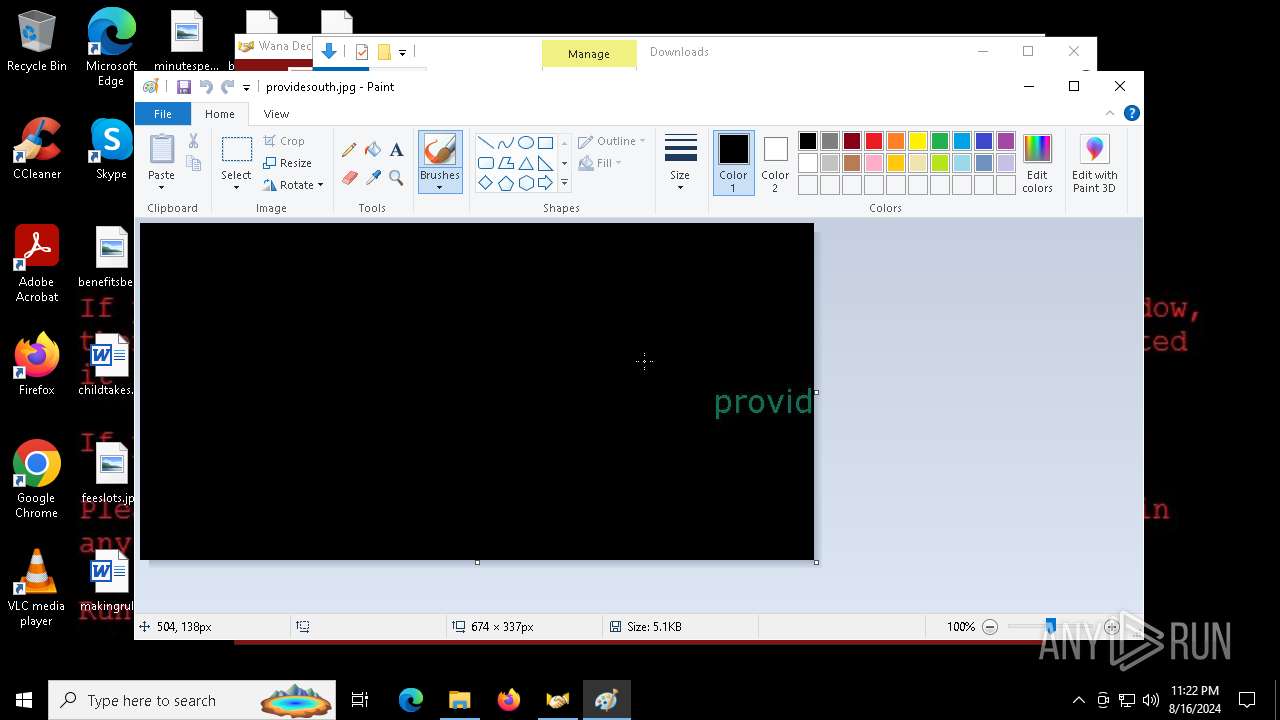Open Customize Quick Access Toolbar dropdown
Screen dimensions: 1280x720
click(x=246, y=88)
